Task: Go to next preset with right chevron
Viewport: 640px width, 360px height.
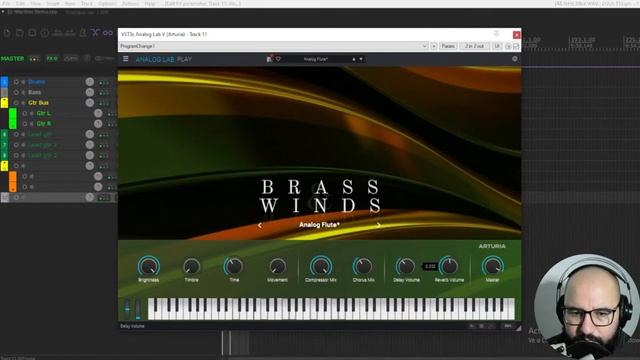Action: (x=378, y=225)
